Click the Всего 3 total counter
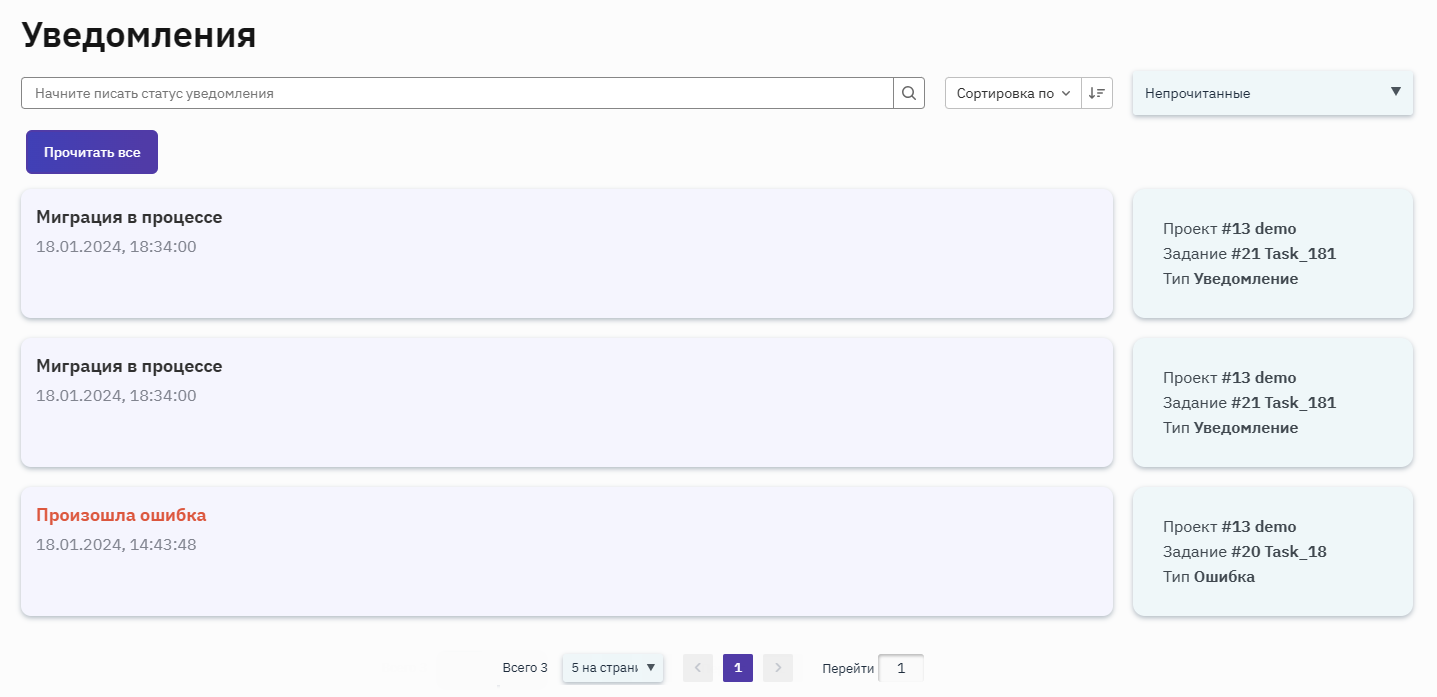 [525, 668]
